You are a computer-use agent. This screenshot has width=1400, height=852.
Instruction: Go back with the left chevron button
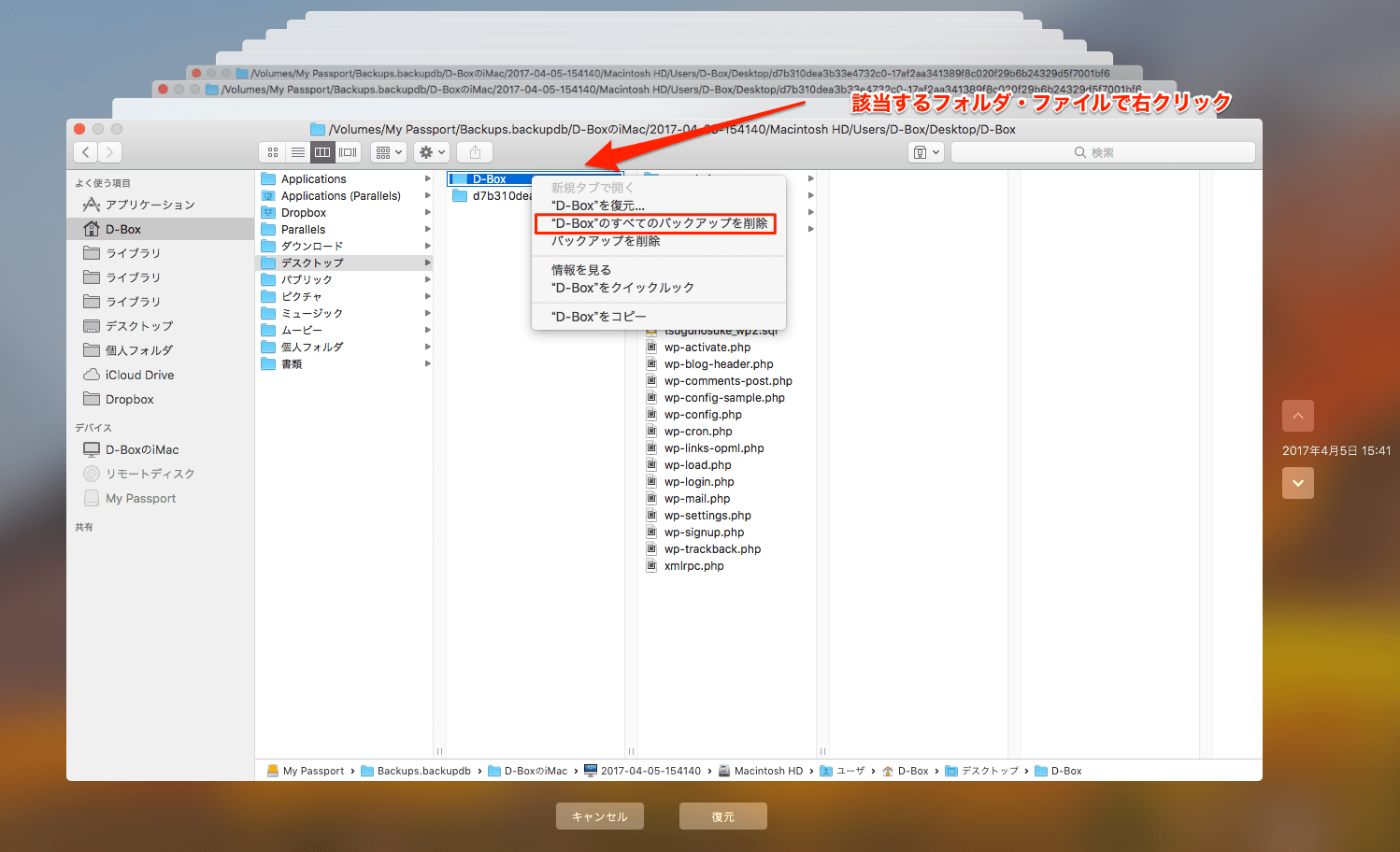[x=86, y=152]
